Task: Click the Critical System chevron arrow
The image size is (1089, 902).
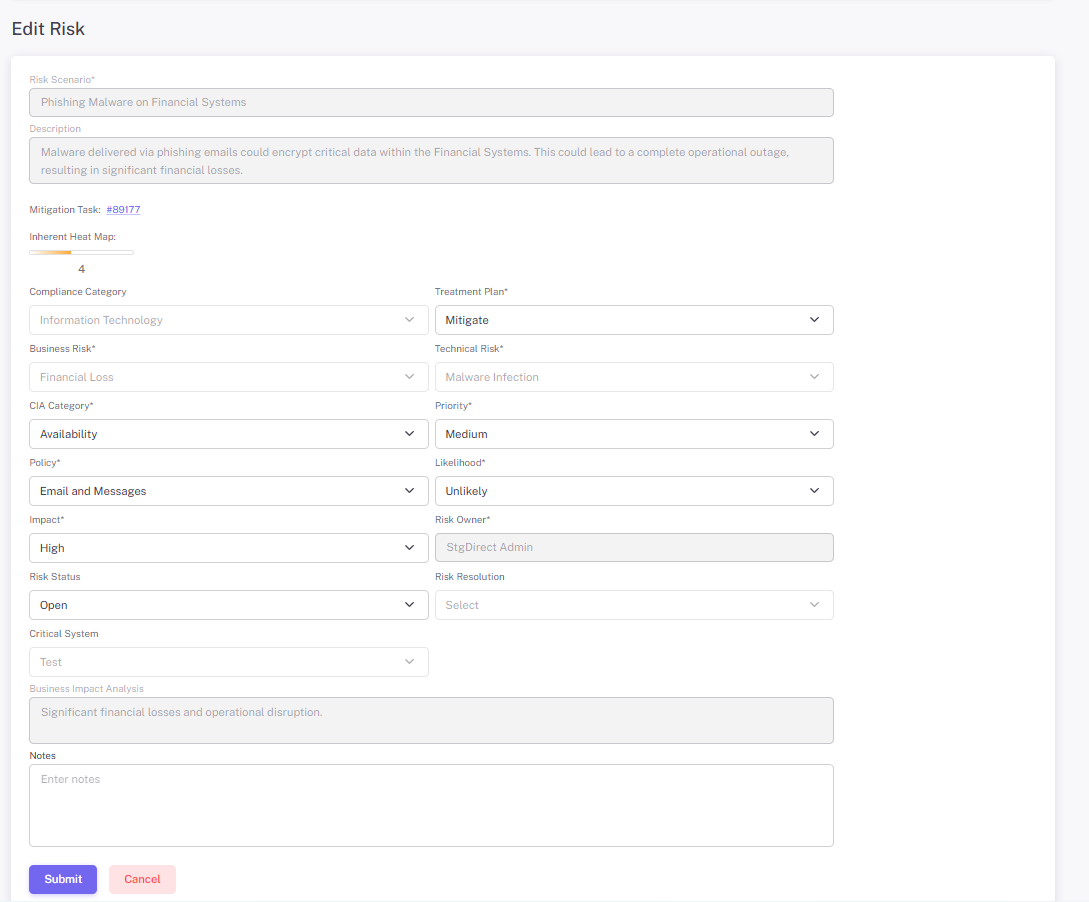Action: (409, 662)
